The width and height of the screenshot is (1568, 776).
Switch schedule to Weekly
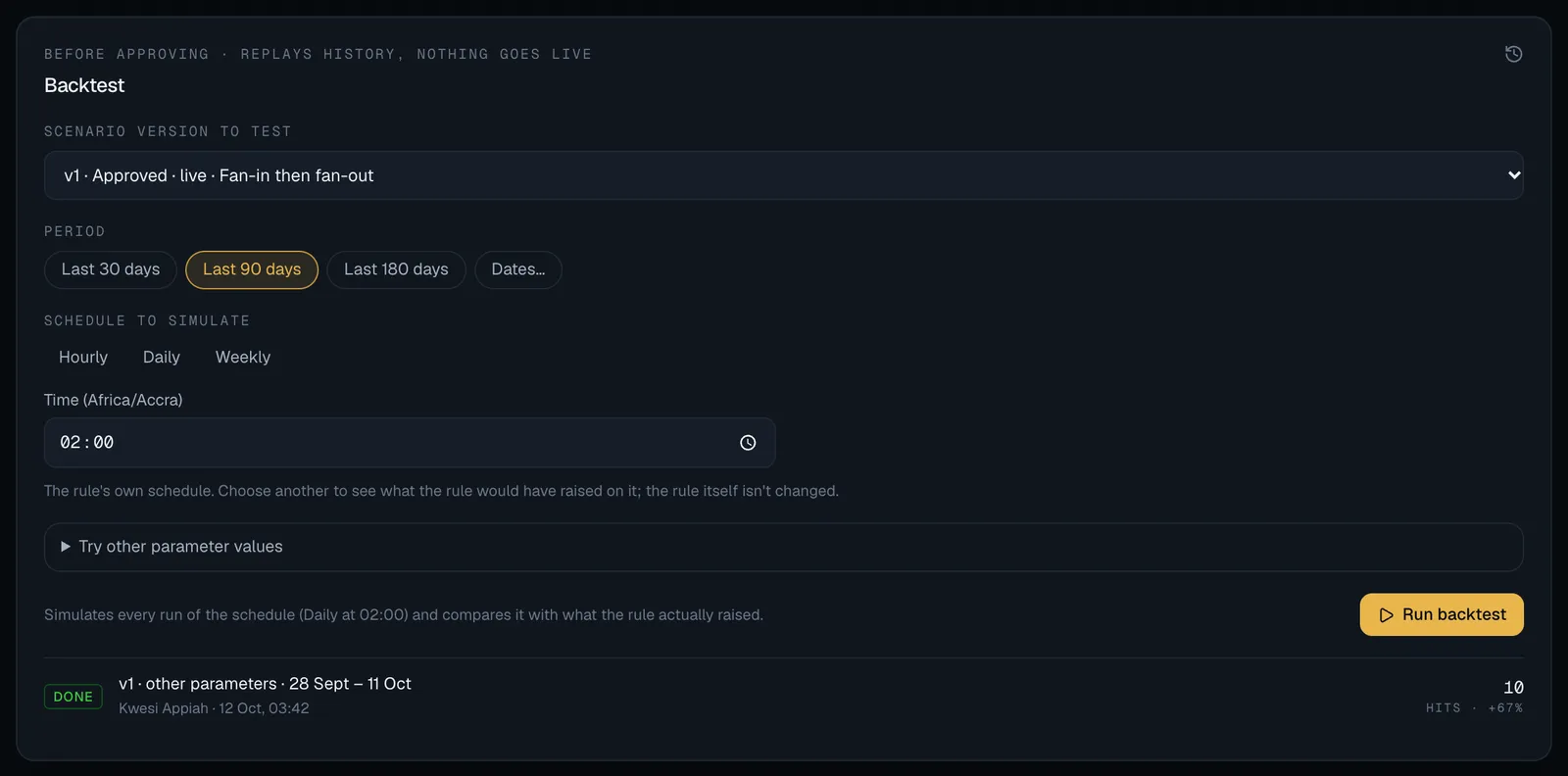click(243, 358)
